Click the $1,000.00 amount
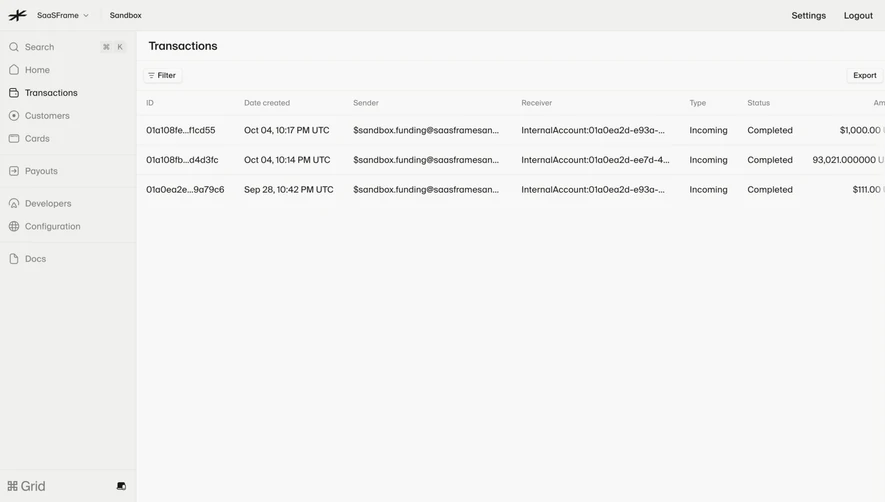This screenshot has width=885, height=502. tap(860, 130)
